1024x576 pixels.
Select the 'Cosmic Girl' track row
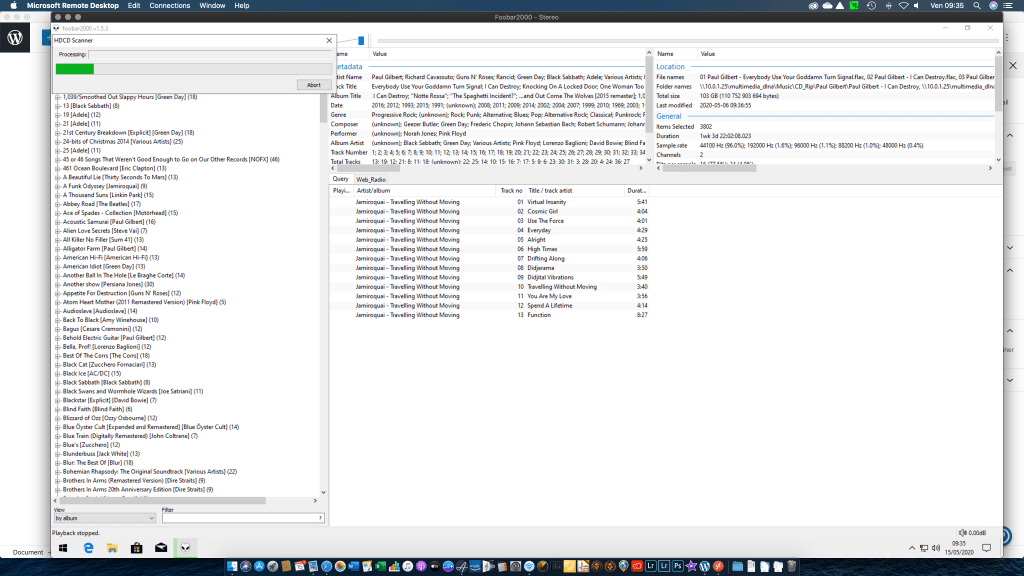[543, 211]
